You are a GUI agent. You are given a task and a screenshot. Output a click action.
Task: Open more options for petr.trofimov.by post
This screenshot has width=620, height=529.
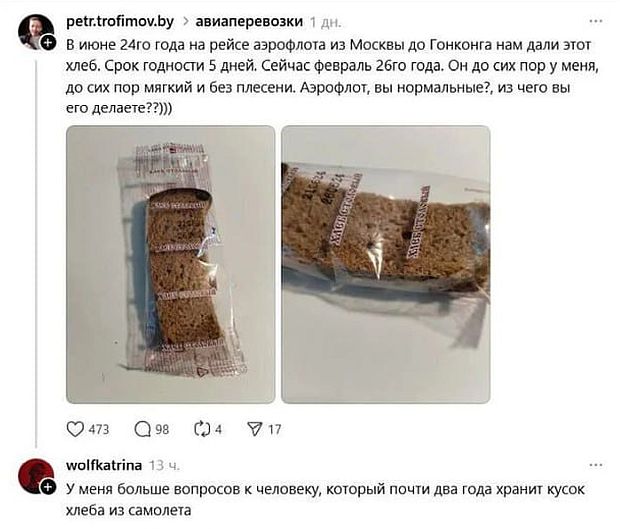pyautogui.click(x=595, y=21)
